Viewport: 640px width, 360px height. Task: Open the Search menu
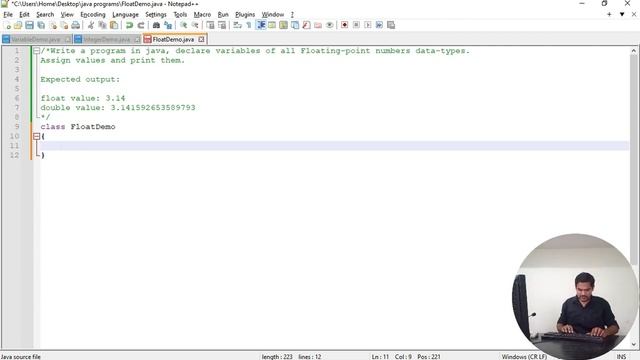click(x=45, y=14)
